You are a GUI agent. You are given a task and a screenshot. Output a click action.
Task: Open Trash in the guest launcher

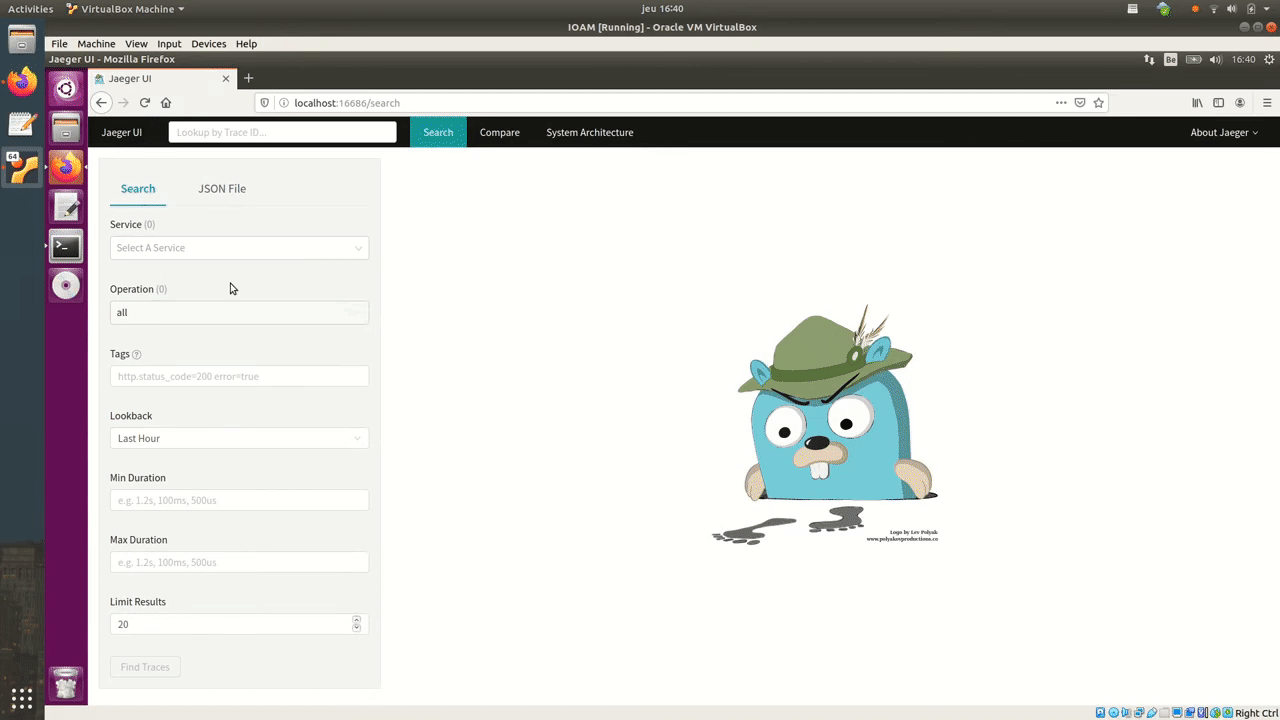66,684
